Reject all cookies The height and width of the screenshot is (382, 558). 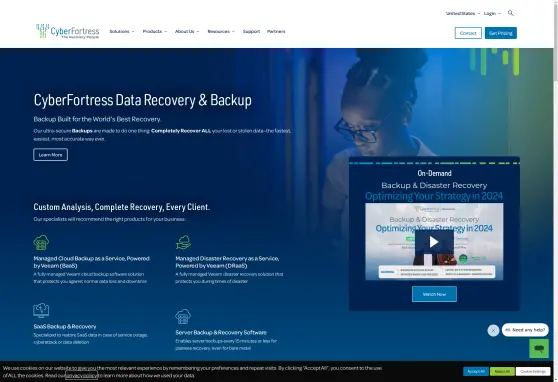502,371
